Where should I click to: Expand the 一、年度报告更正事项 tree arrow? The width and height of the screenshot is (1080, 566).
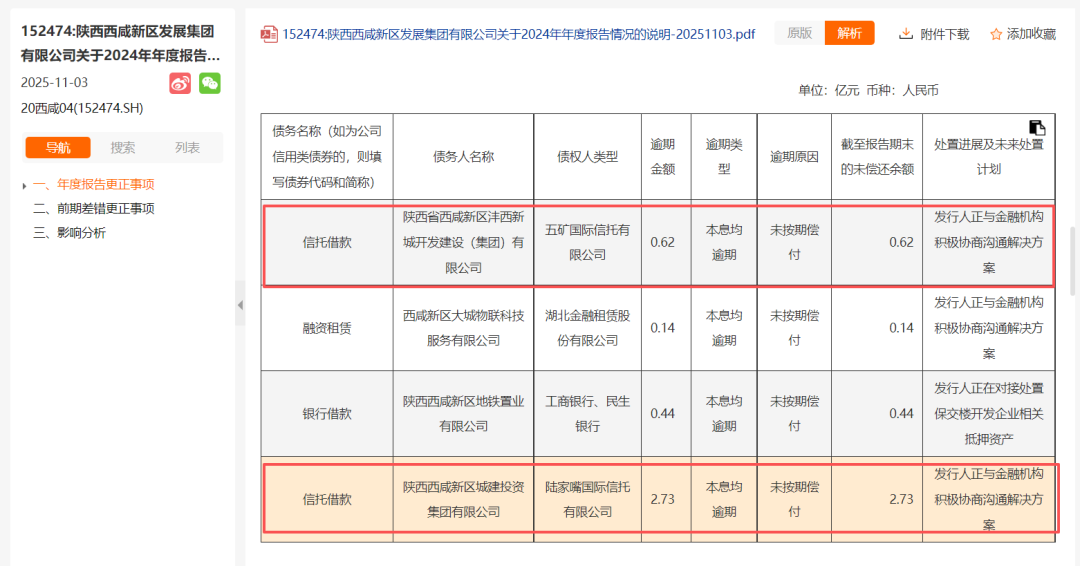pyautogui.click(x=24, y=185)
